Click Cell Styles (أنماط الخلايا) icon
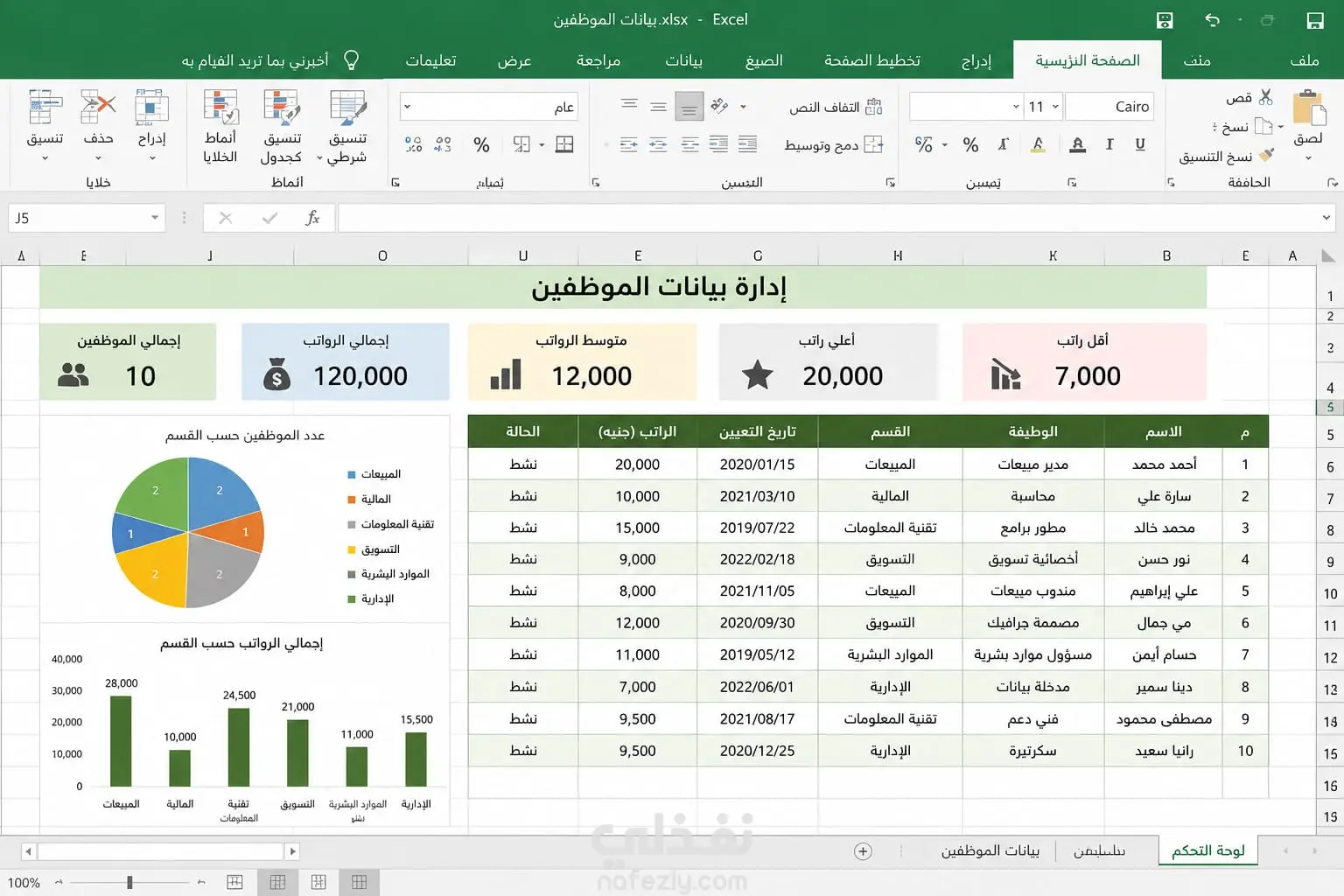The height and width of the screenshot is (896, 1344). click(220, 107)
